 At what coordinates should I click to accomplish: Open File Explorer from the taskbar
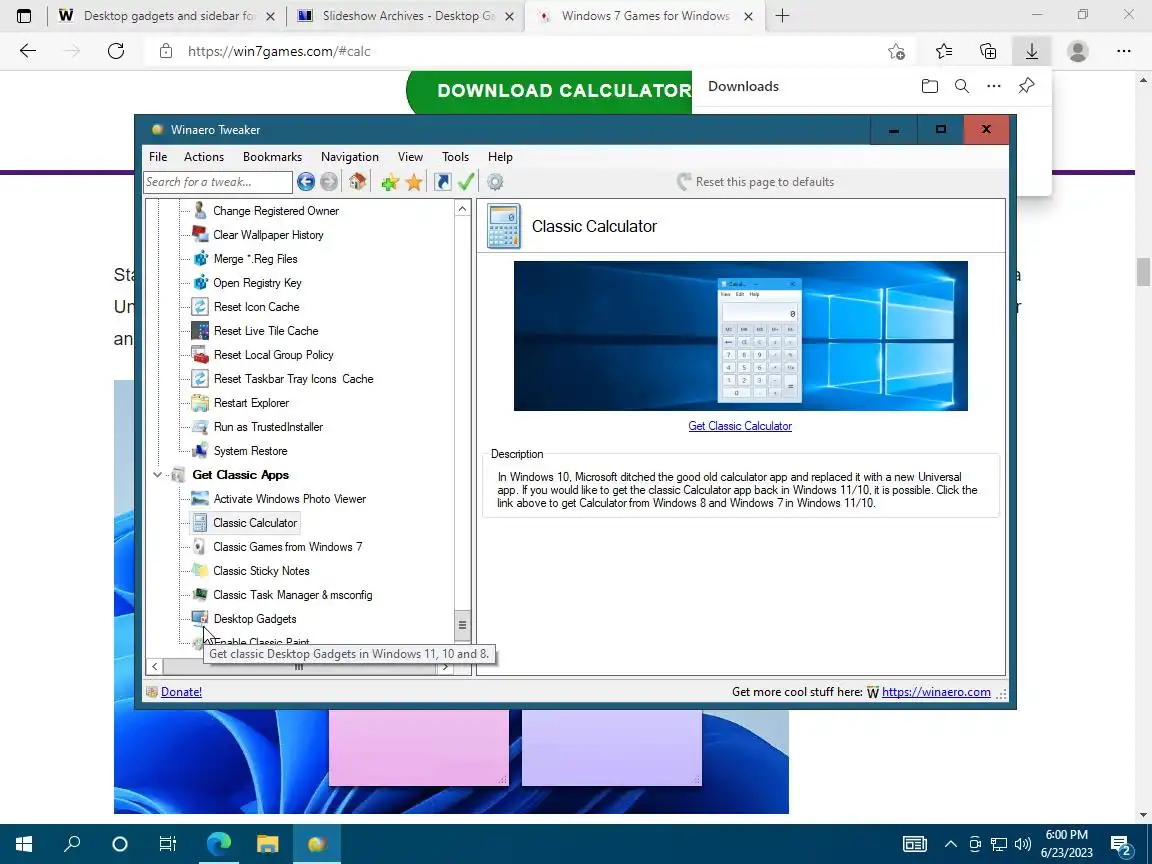pos(267,843)
